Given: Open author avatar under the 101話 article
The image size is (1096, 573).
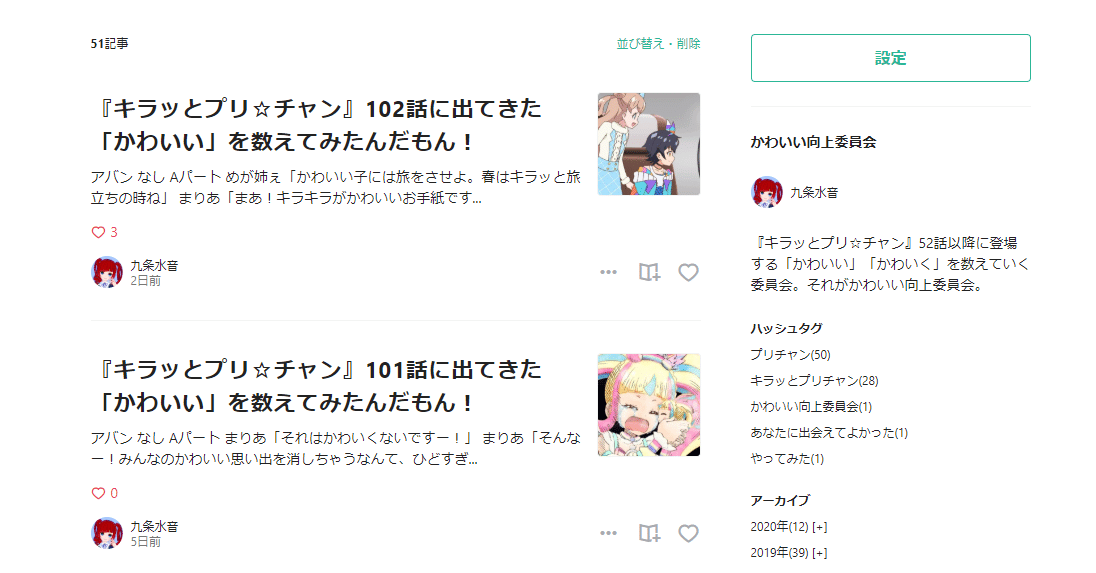Looking at the screenshot, I should [x=107, y=533].
